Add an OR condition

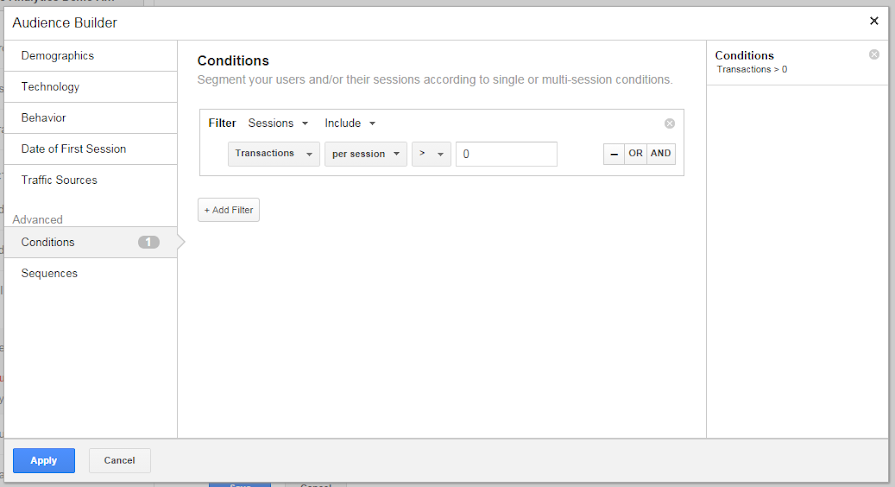pos(635,154)
